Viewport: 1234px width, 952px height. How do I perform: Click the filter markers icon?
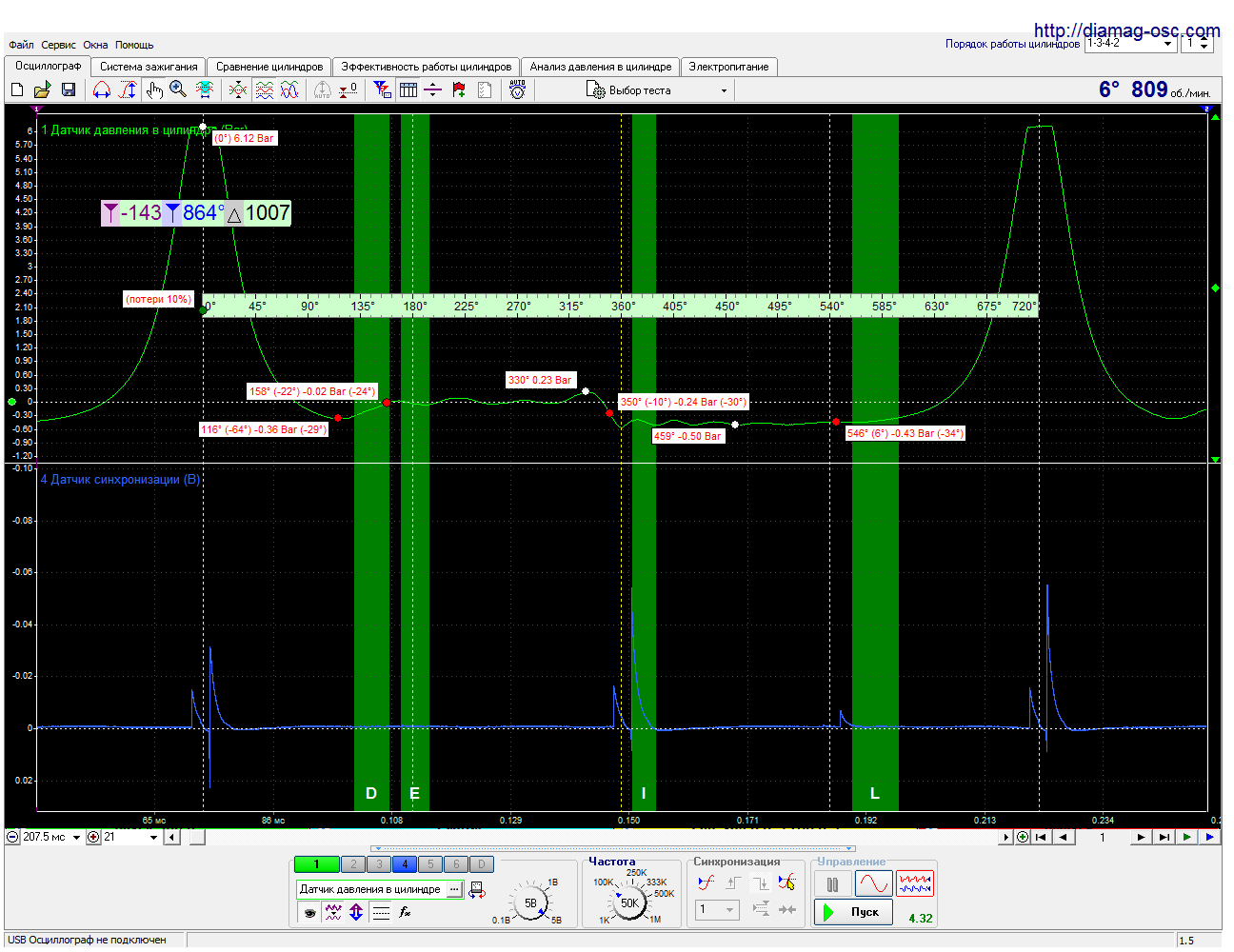pos(383,89)
